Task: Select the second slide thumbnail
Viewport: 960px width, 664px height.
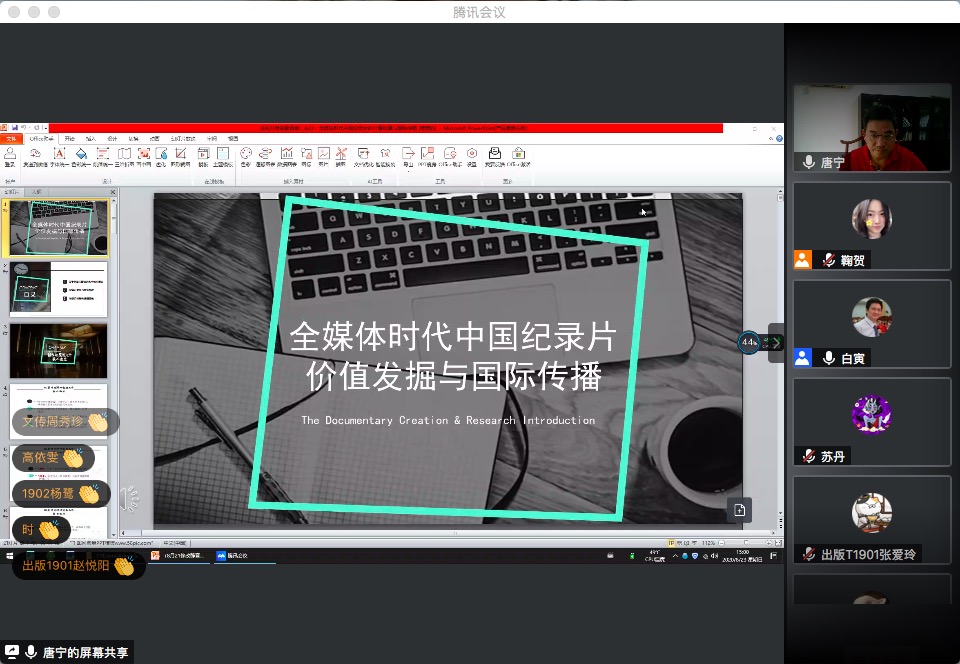Action: point(58,287)
